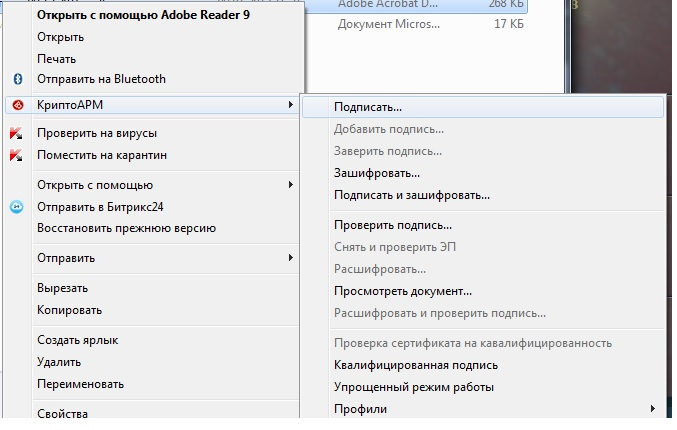Expand the КриптоАРМ submenu arrow
This screenshot has height=430, width=677.
tap(291, 104)
